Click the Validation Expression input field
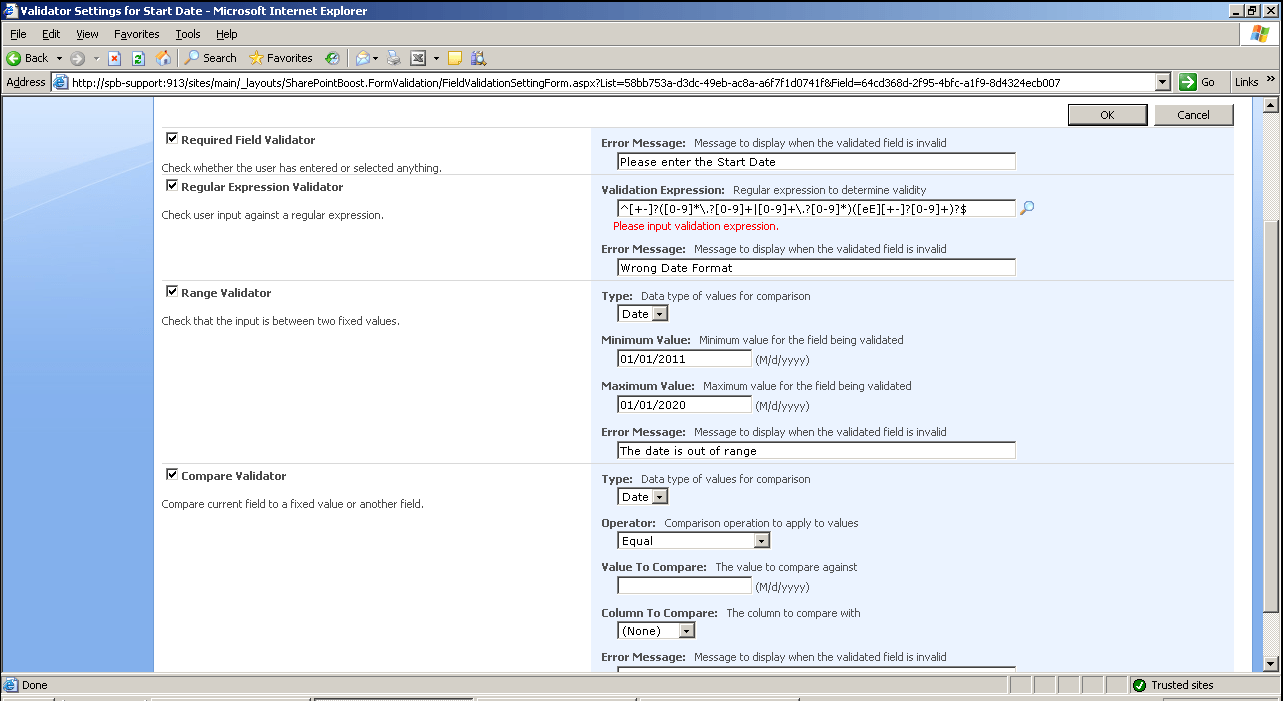 click(816, 208)
